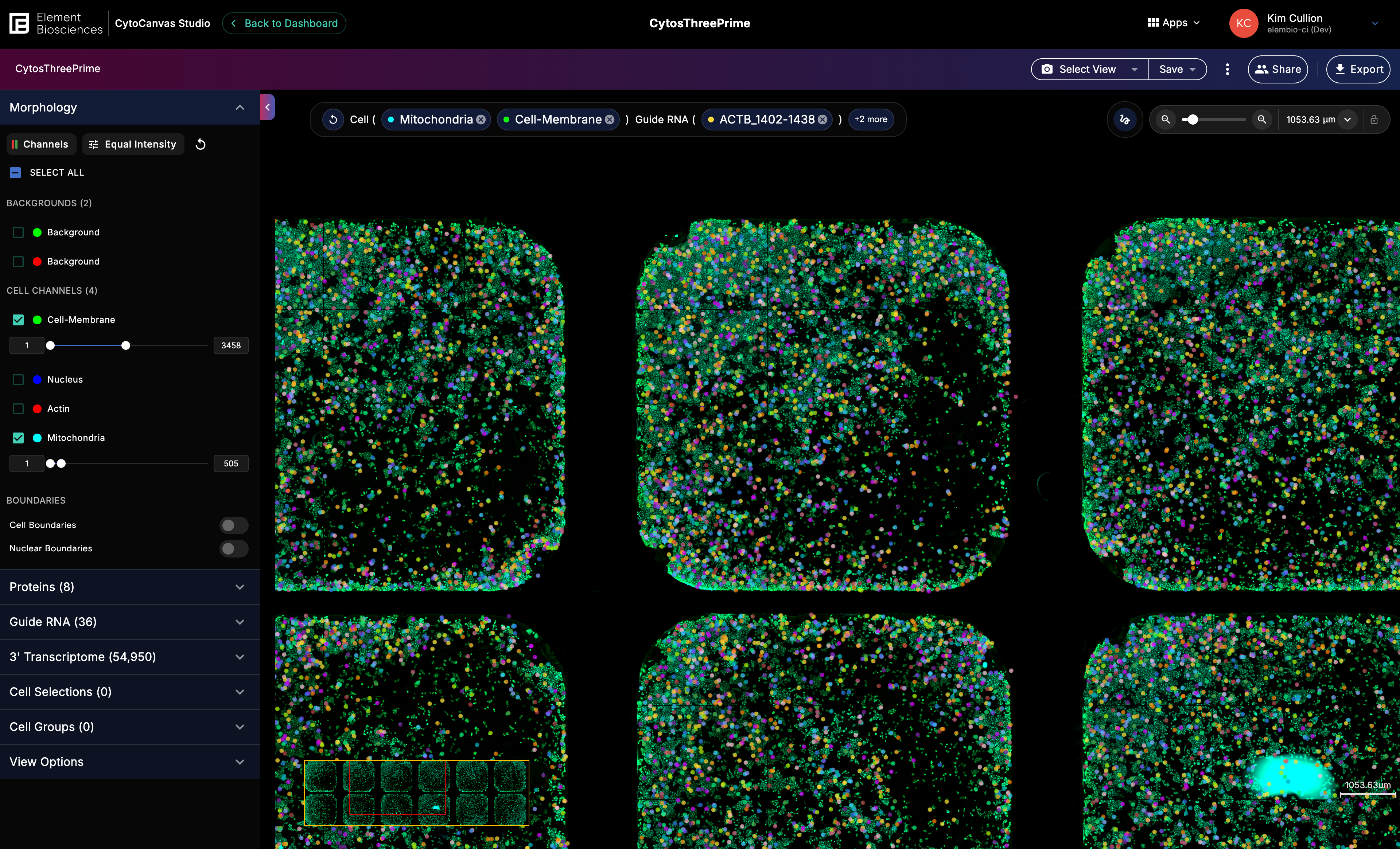
Task: Collapse the Morphology section
Action: pyautogui.click(x=240, y=107)
